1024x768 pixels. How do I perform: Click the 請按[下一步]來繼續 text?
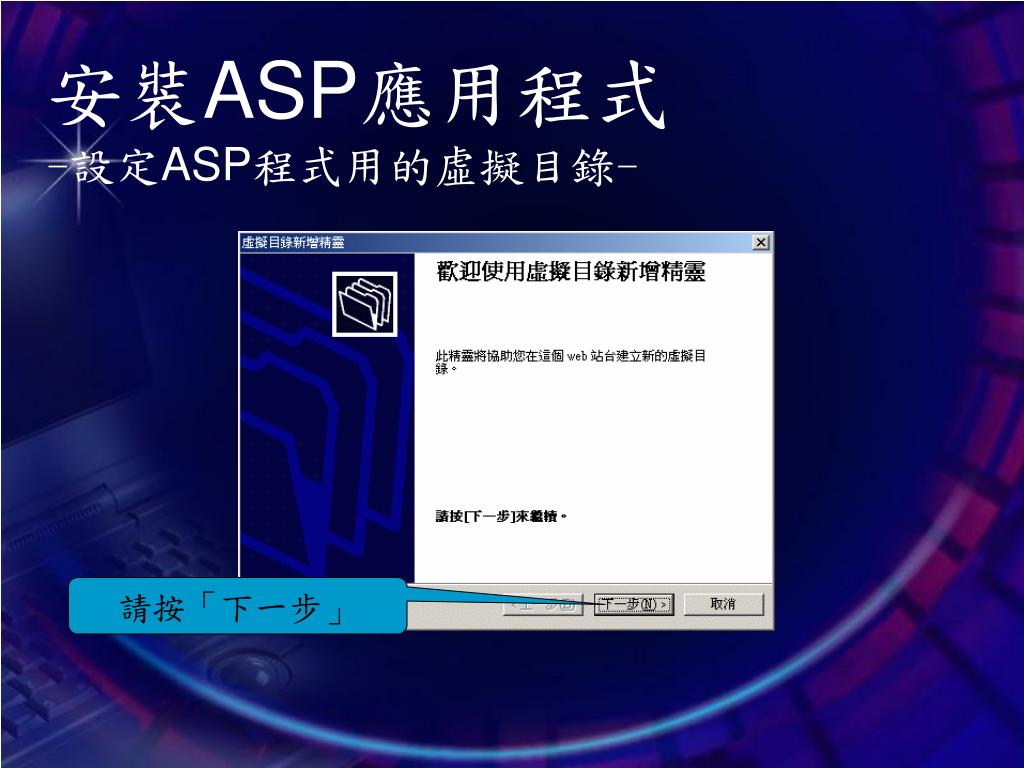click(501, 517)
